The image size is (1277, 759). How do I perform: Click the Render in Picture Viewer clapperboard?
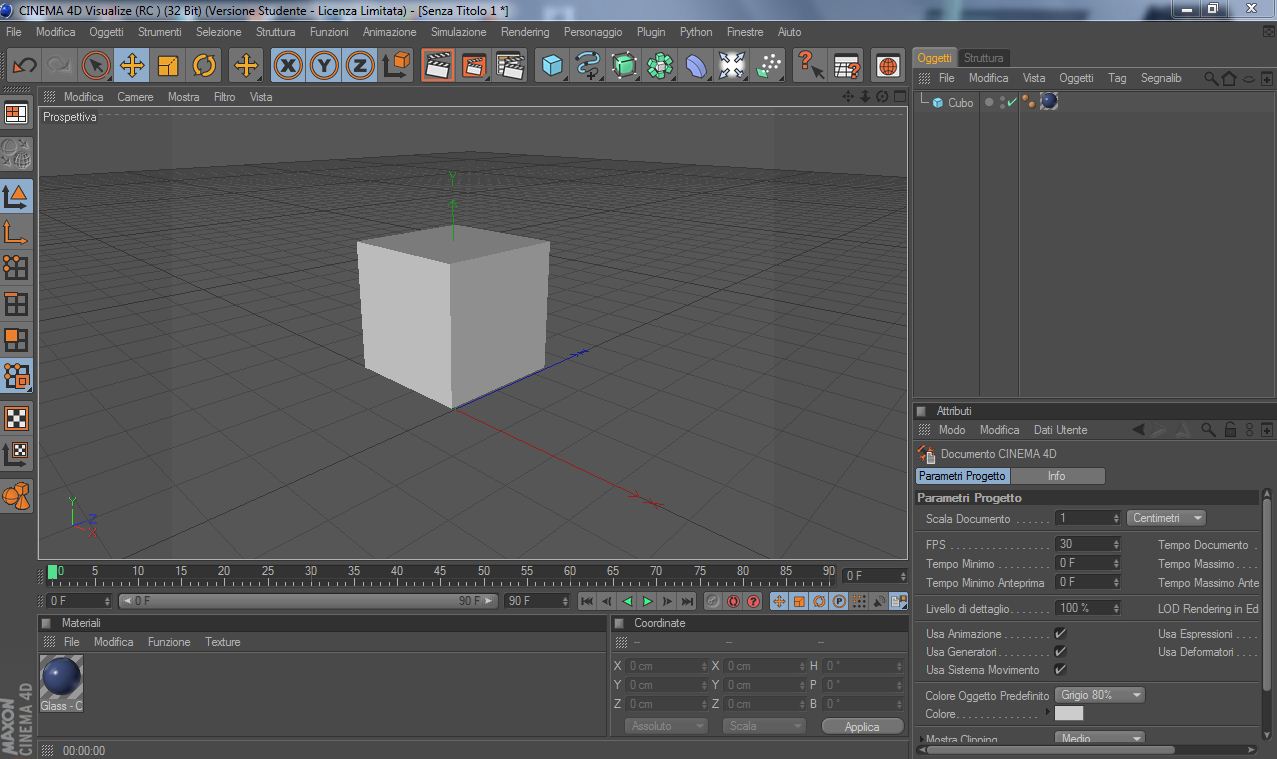click(x=474, y=66)
